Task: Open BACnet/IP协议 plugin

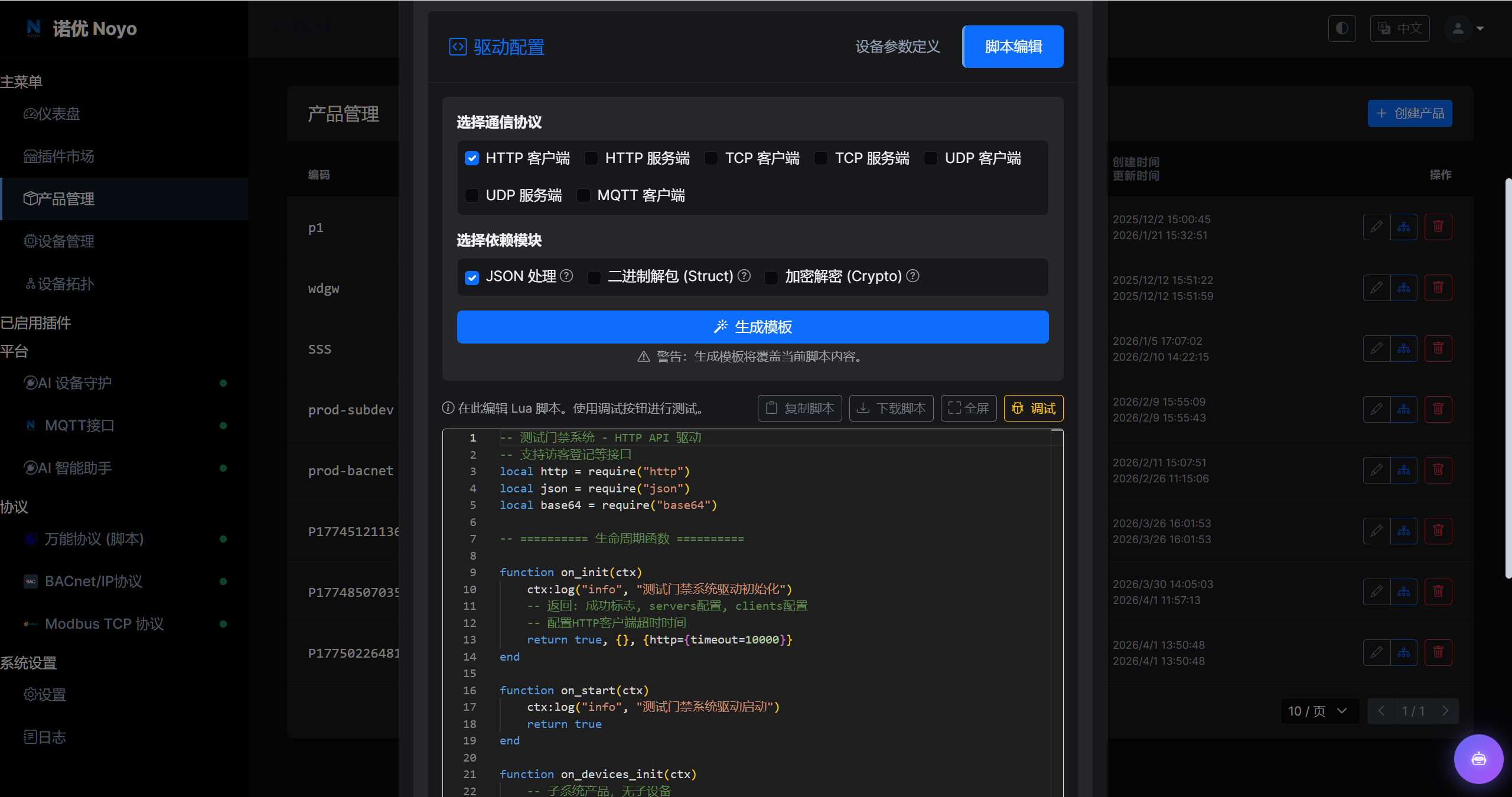Action: [x=124, y=582]
